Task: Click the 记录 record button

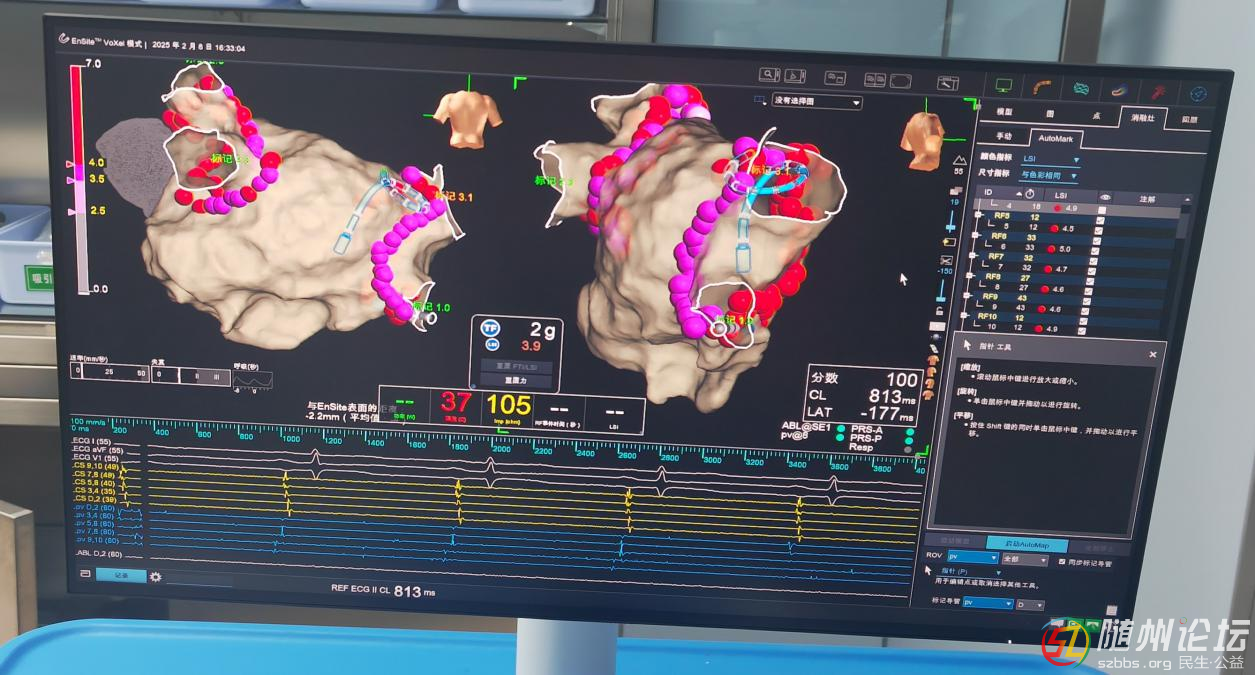Action: pyautogui.click(x=121, y=575)
